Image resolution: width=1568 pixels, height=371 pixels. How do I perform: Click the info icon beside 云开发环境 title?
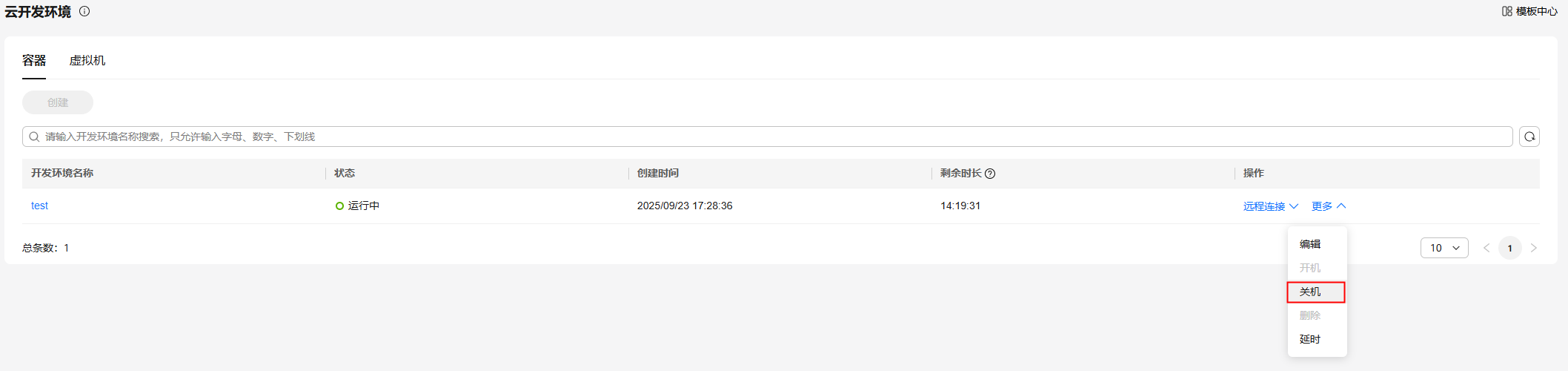click(x=84, y=11)
